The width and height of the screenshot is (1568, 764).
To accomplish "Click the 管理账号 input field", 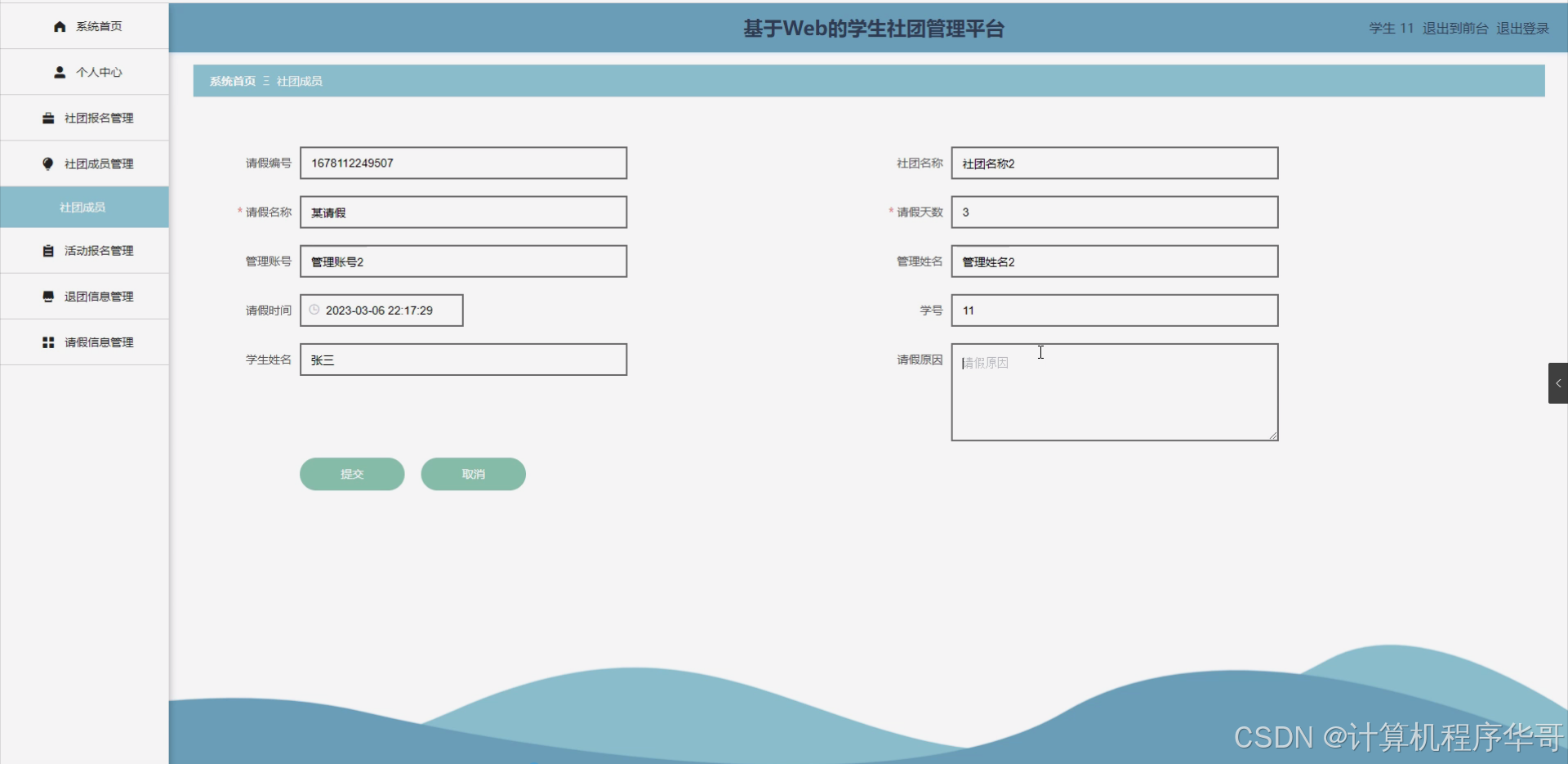I will tap(463, 261).
